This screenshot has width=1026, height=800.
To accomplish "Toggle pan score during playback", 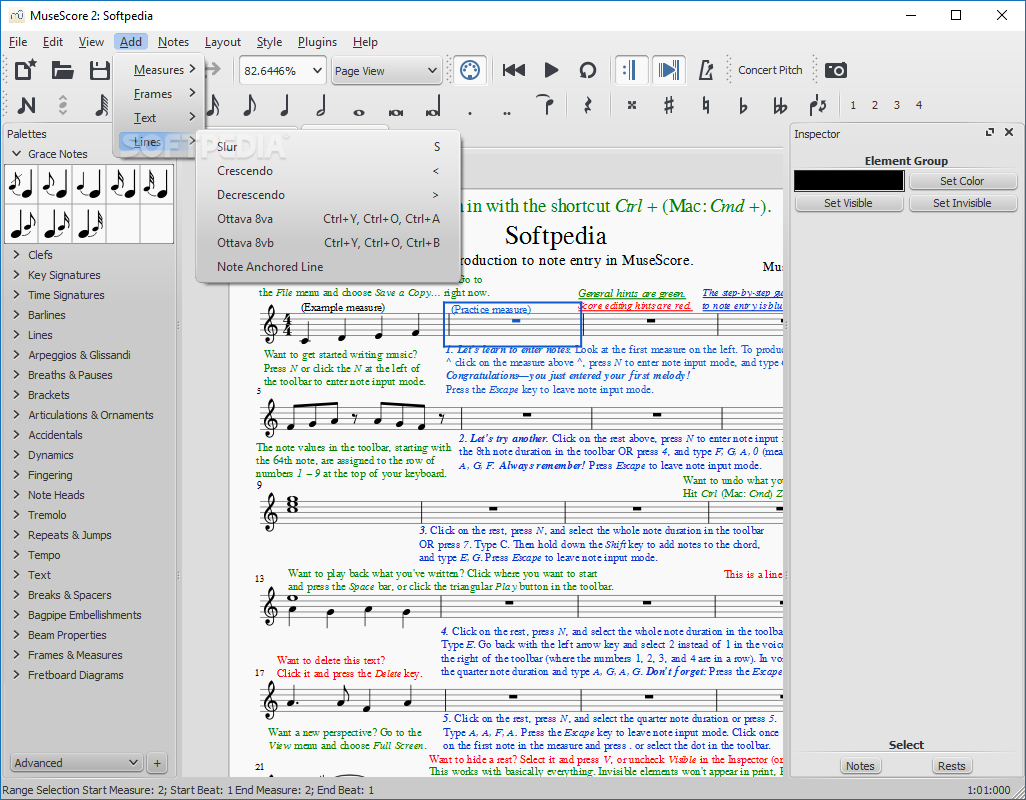I will 668,70.
